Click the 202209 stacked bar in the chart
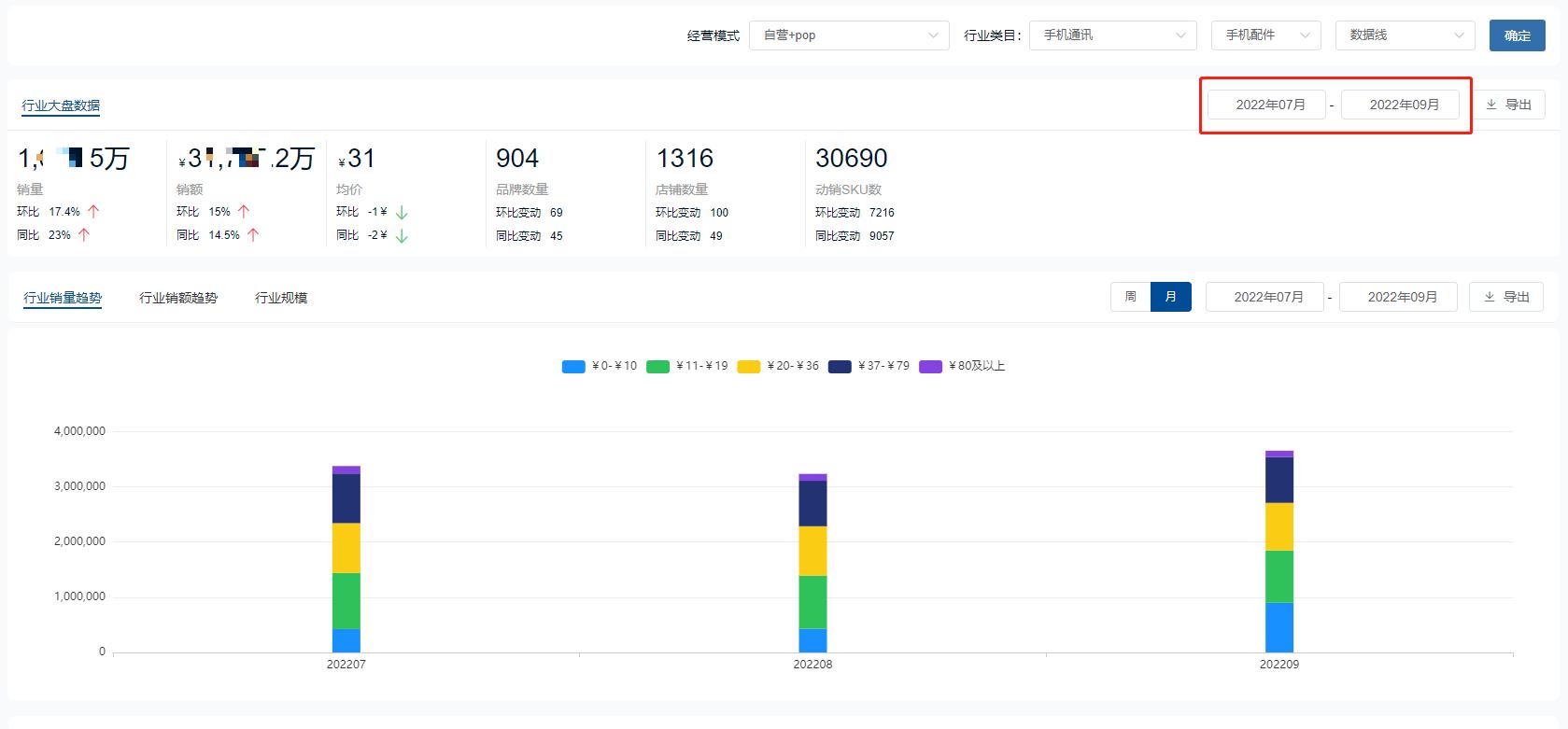 (x=1279, y=552)
